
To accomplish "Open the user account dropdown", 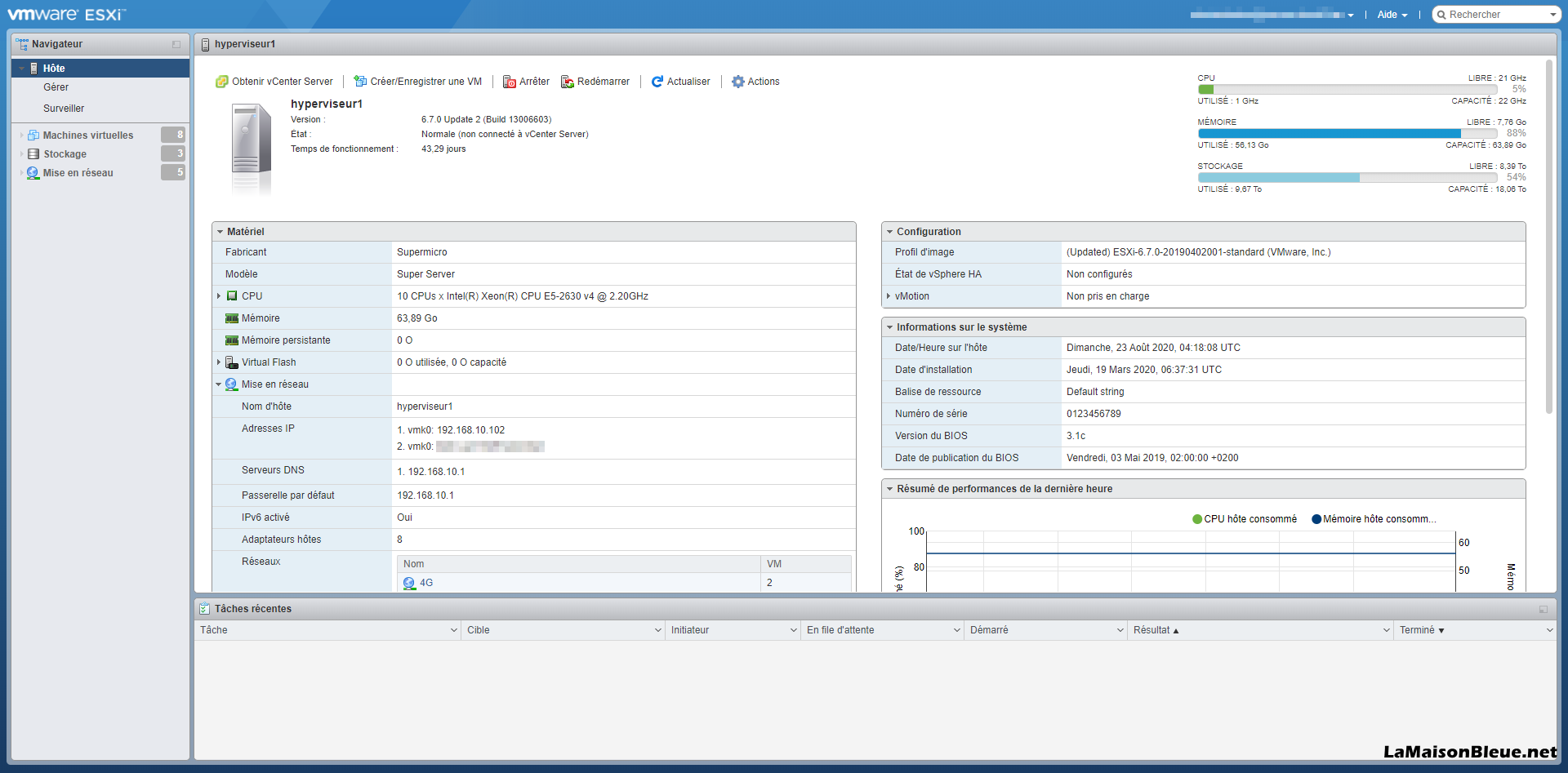I will click(1272, 15).
